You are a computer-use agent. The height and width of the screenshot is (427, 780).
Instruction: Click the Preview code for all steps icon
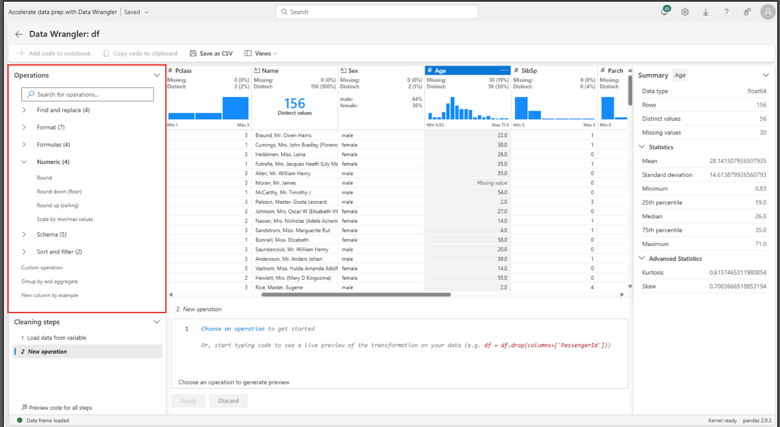coord(24,407)
